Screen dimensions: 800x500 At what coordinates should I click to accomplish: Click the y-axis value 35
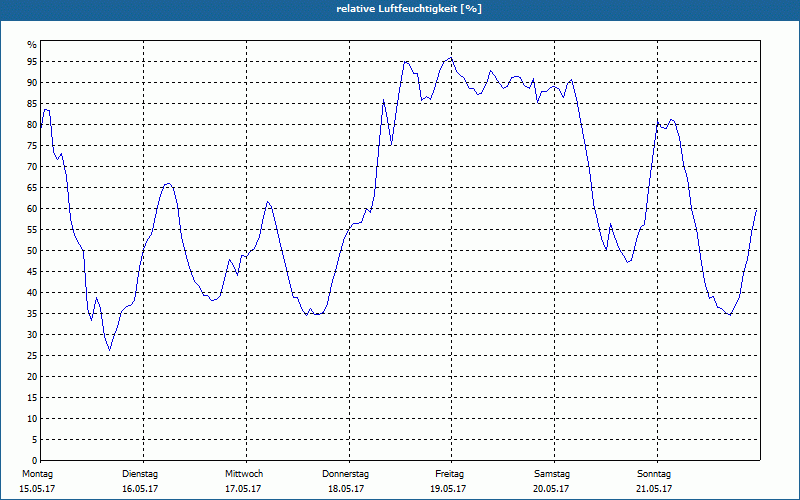click(32, 314)
